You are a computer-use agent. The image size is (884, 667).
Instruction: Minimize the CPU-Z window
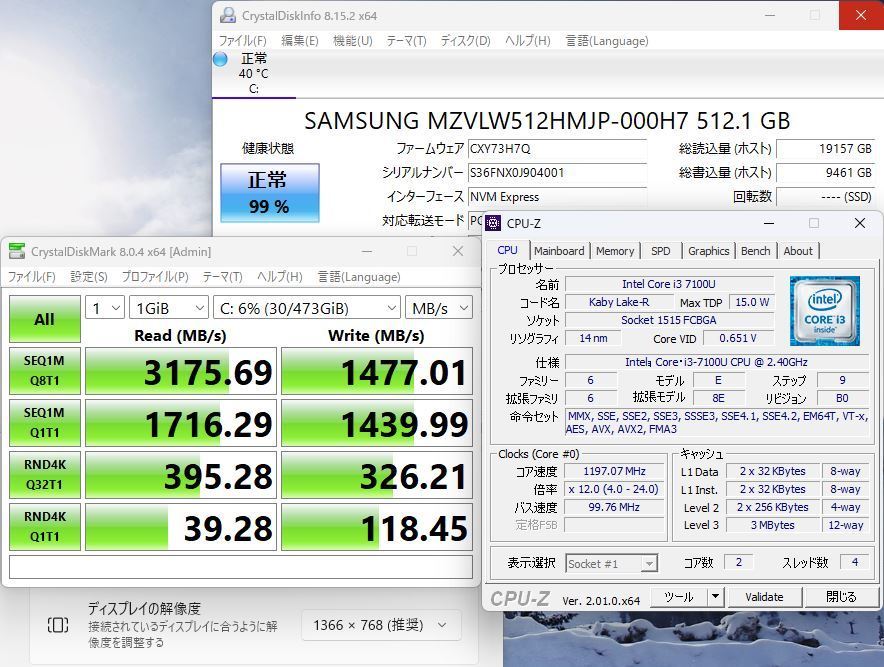[769, 223]
